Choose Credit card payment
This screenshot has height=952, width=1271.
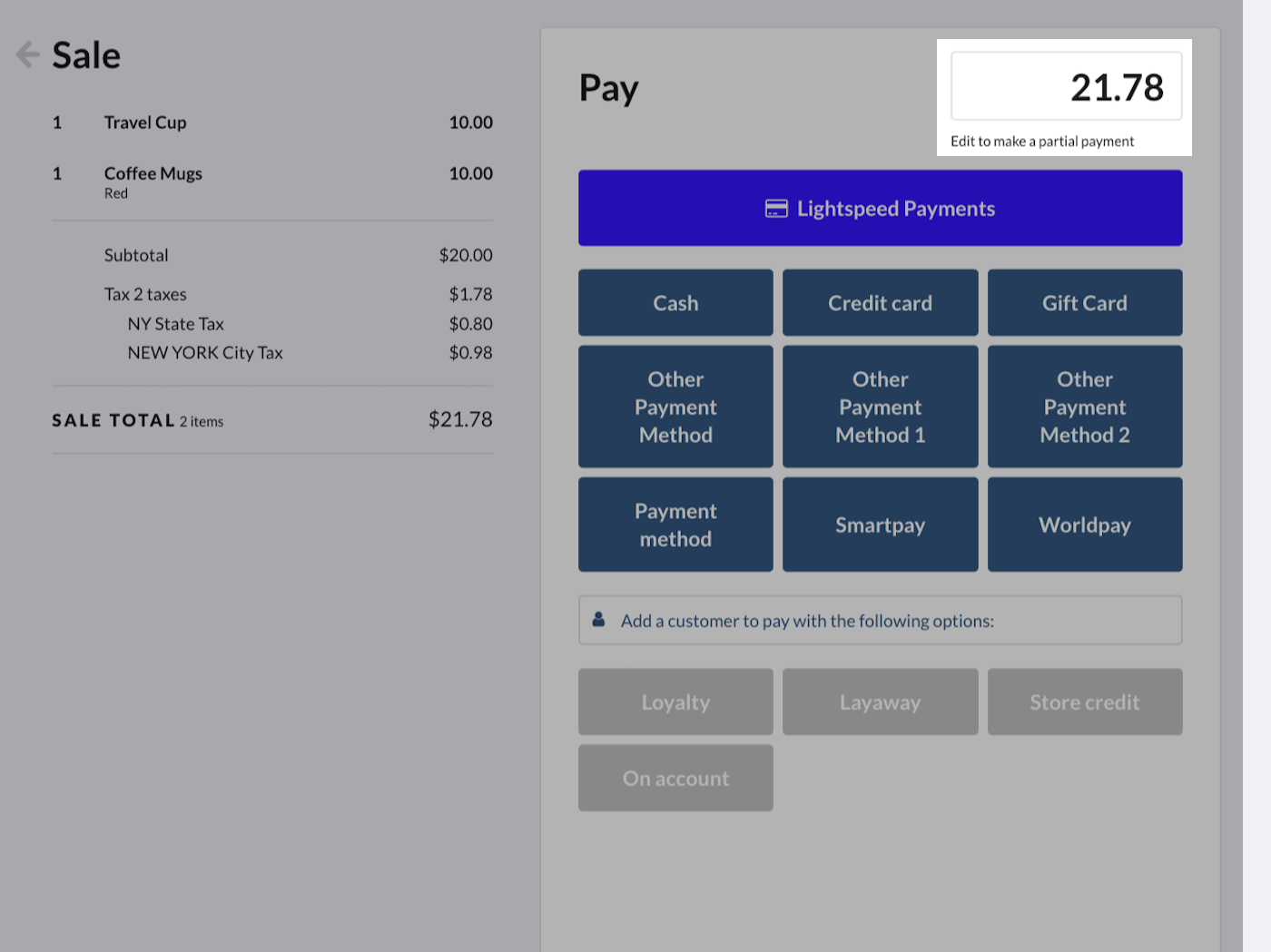[x=880, y=303]
